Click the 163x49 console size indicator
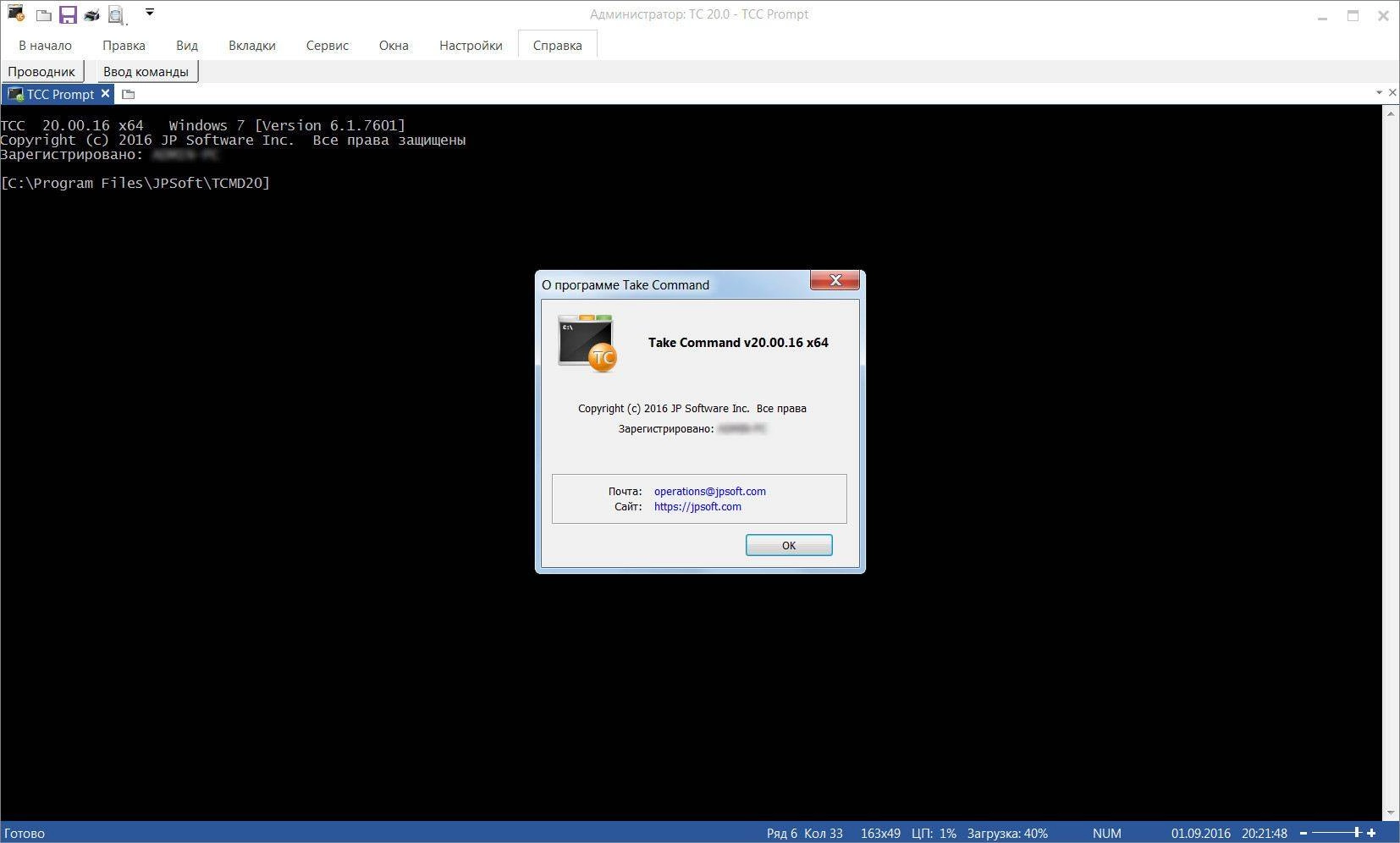The height and width of the screenshot is (843, 1400). coord(880,833)
